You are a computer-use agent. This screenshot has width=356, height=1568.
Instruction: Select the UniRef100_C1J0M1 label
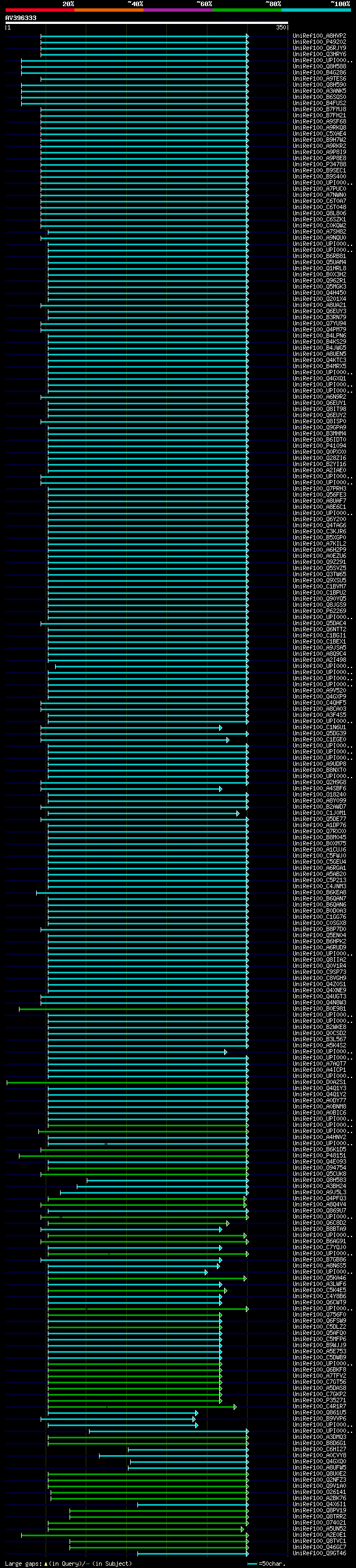(x=319, y=813)
